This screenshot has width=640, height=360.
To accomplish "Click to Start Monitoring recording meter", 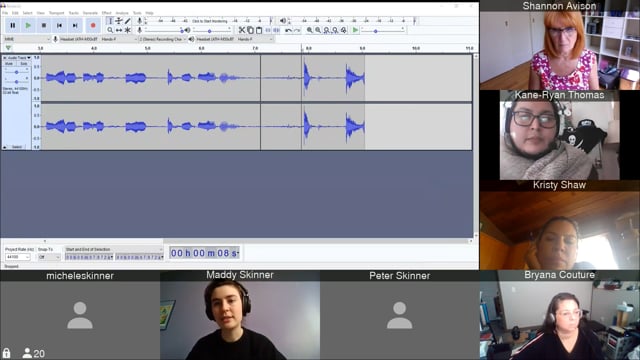I will (210, 21).
